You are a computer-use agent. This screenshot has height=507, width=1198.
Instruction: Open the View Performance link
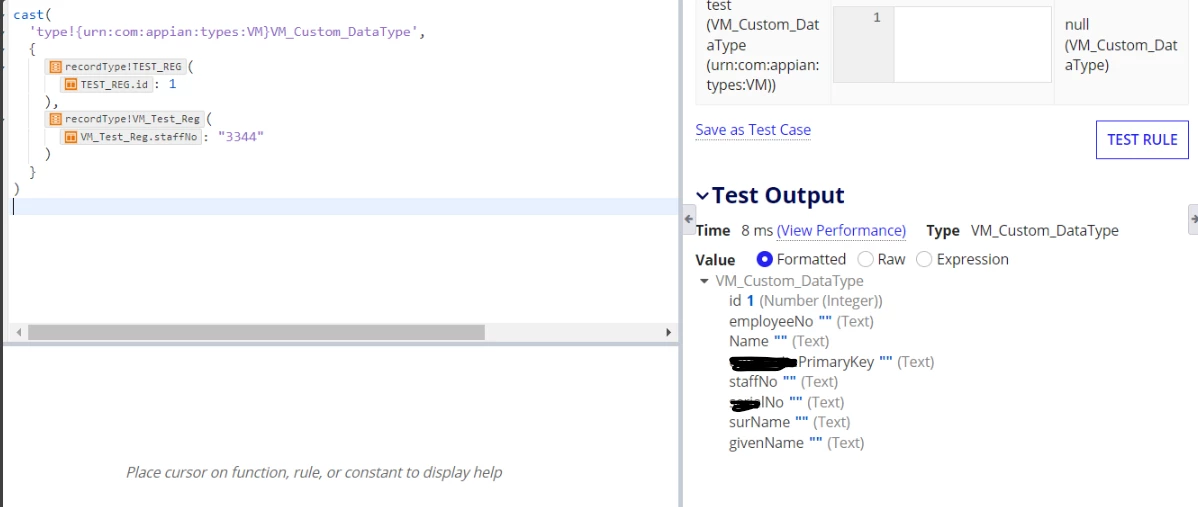click(x=841, y=231)
